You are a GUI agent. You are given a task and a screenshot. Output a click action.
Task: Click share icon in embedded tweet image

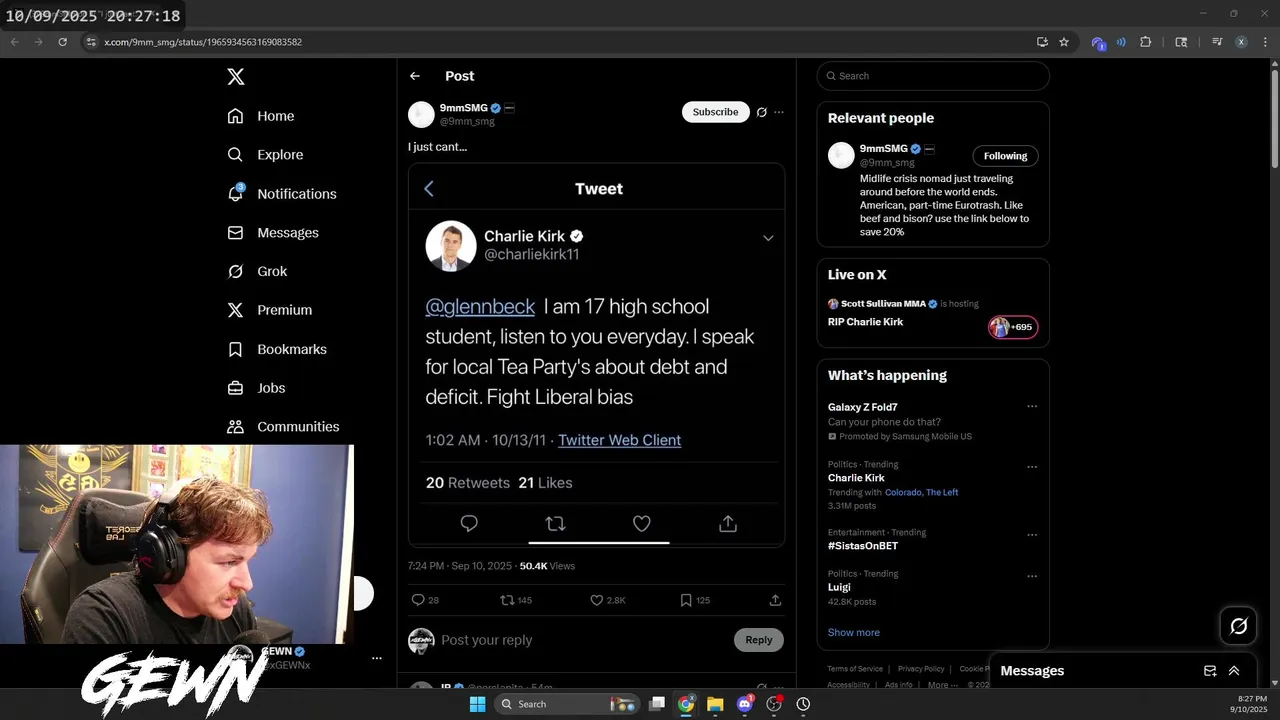click(x=728, y=523)
